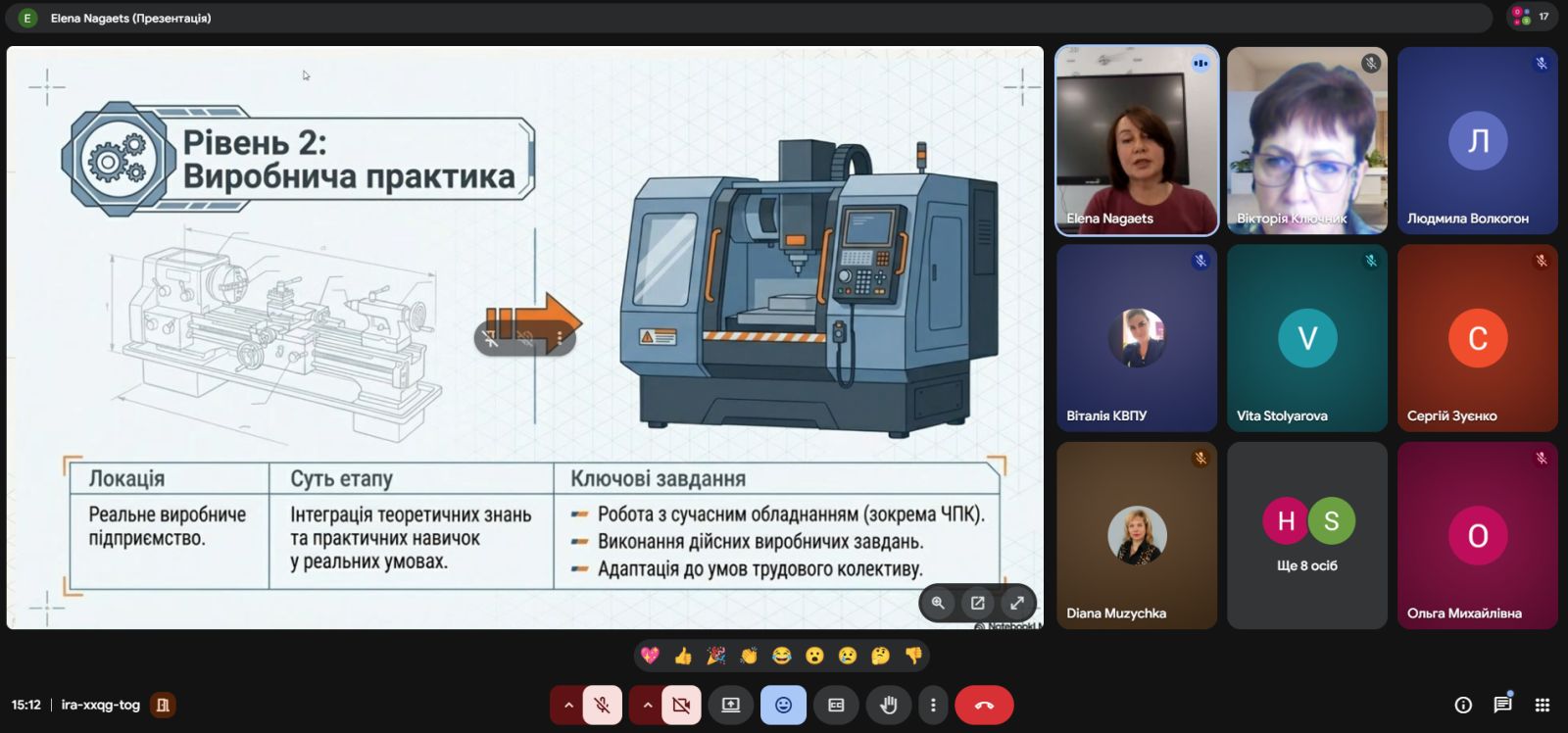Viewport: 1568px width, 733px height.
Task: Send the sparkling heart reaction
Action: 650,656
